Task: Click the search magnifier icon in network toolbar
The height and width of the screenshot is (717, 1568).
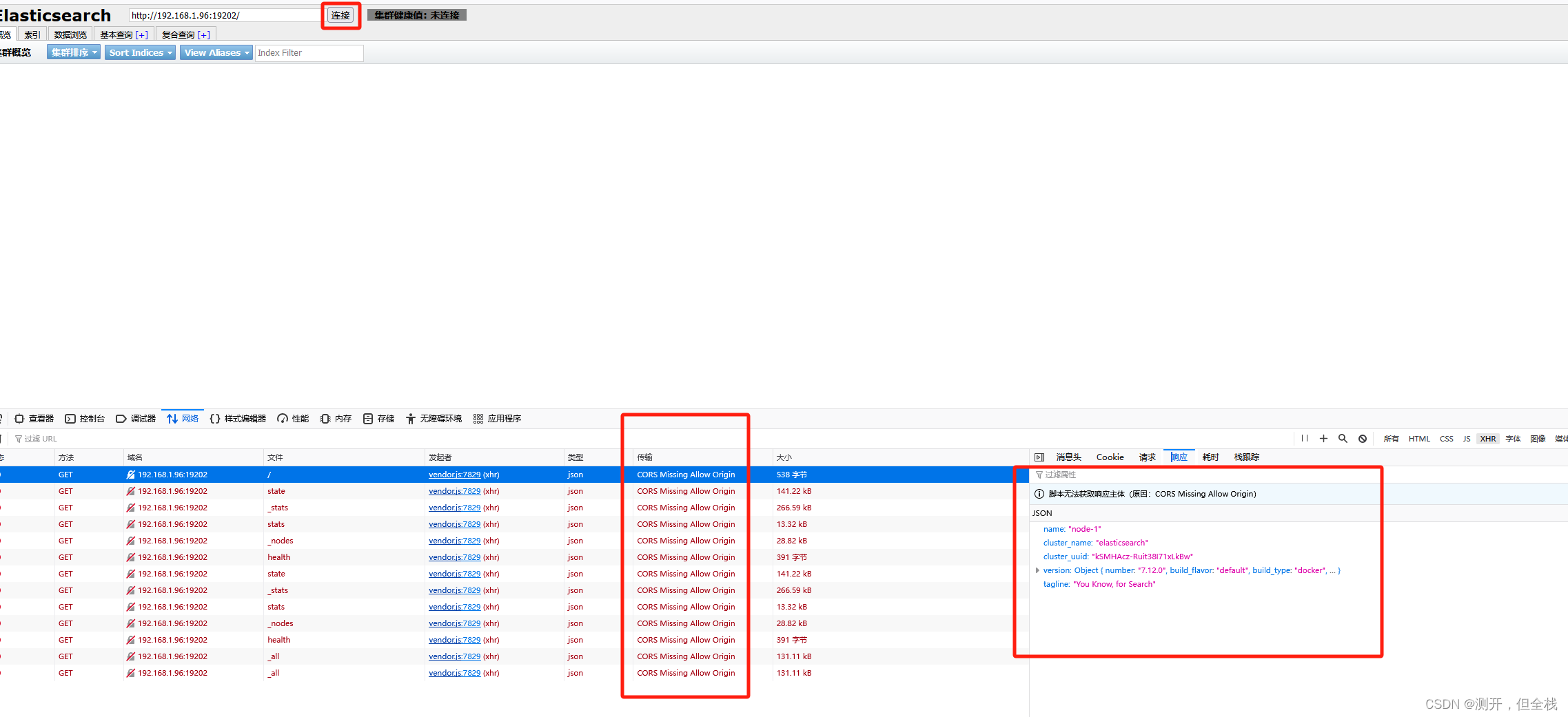Action: click(1343, 438)
